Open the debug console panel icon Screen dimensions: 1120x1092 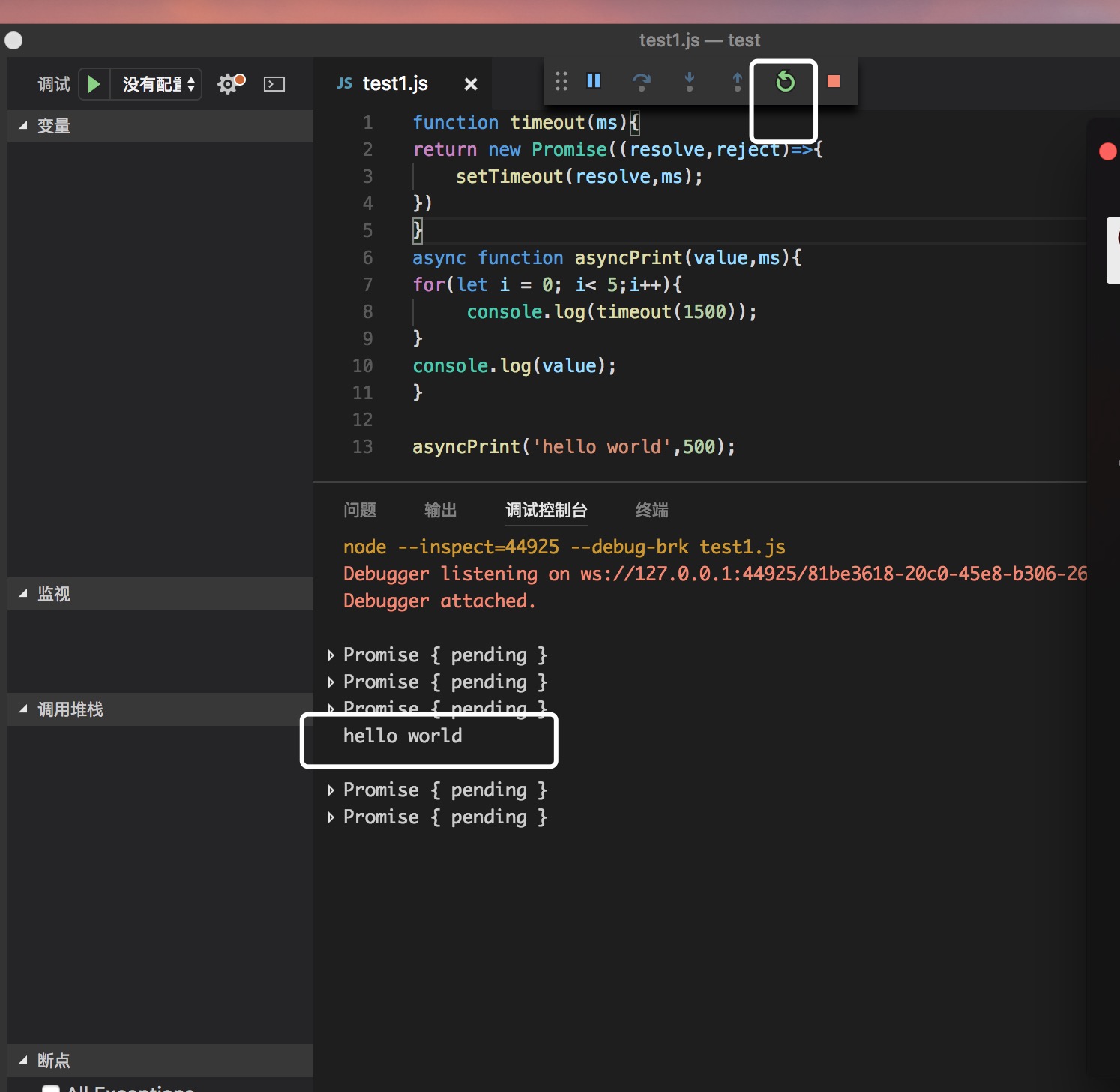274,84
